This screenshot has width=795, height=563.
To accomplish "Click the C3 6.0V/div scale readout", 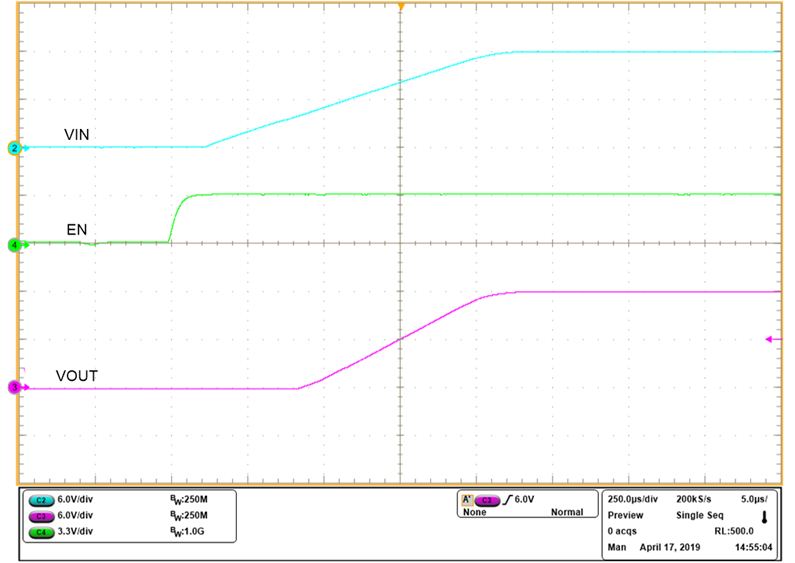I will click(75, 515).
